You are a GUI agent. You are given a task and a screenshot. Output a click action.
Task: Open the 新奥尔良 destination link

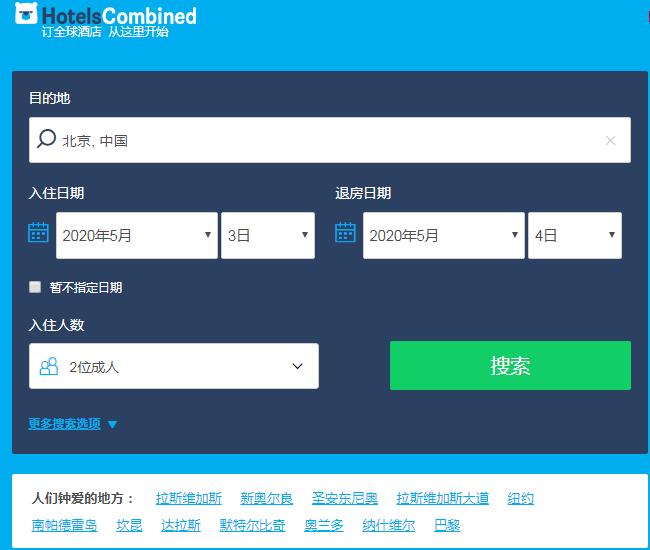click(x=266, y=499)
